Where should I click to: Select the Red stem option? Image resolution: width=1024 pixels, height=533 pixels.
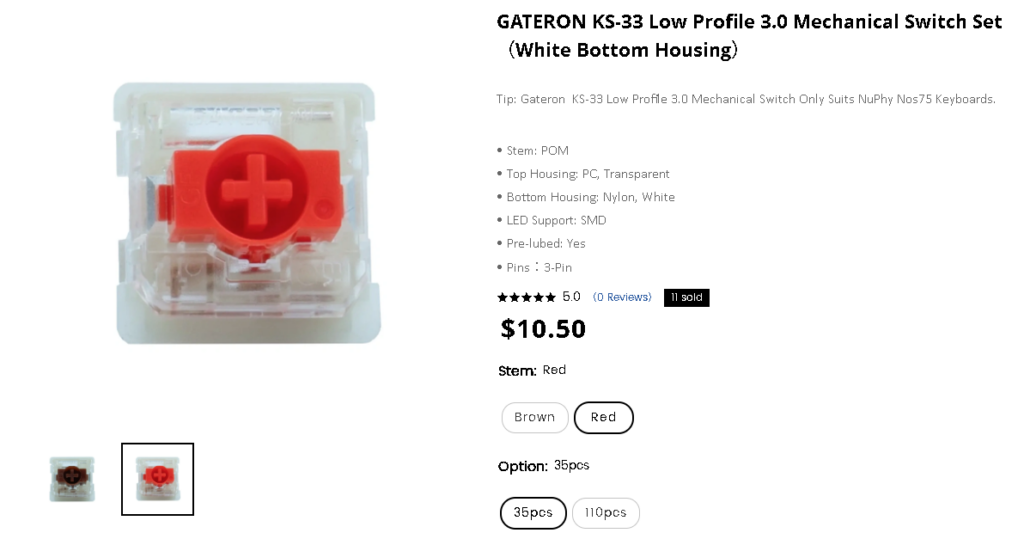point(603,417)
